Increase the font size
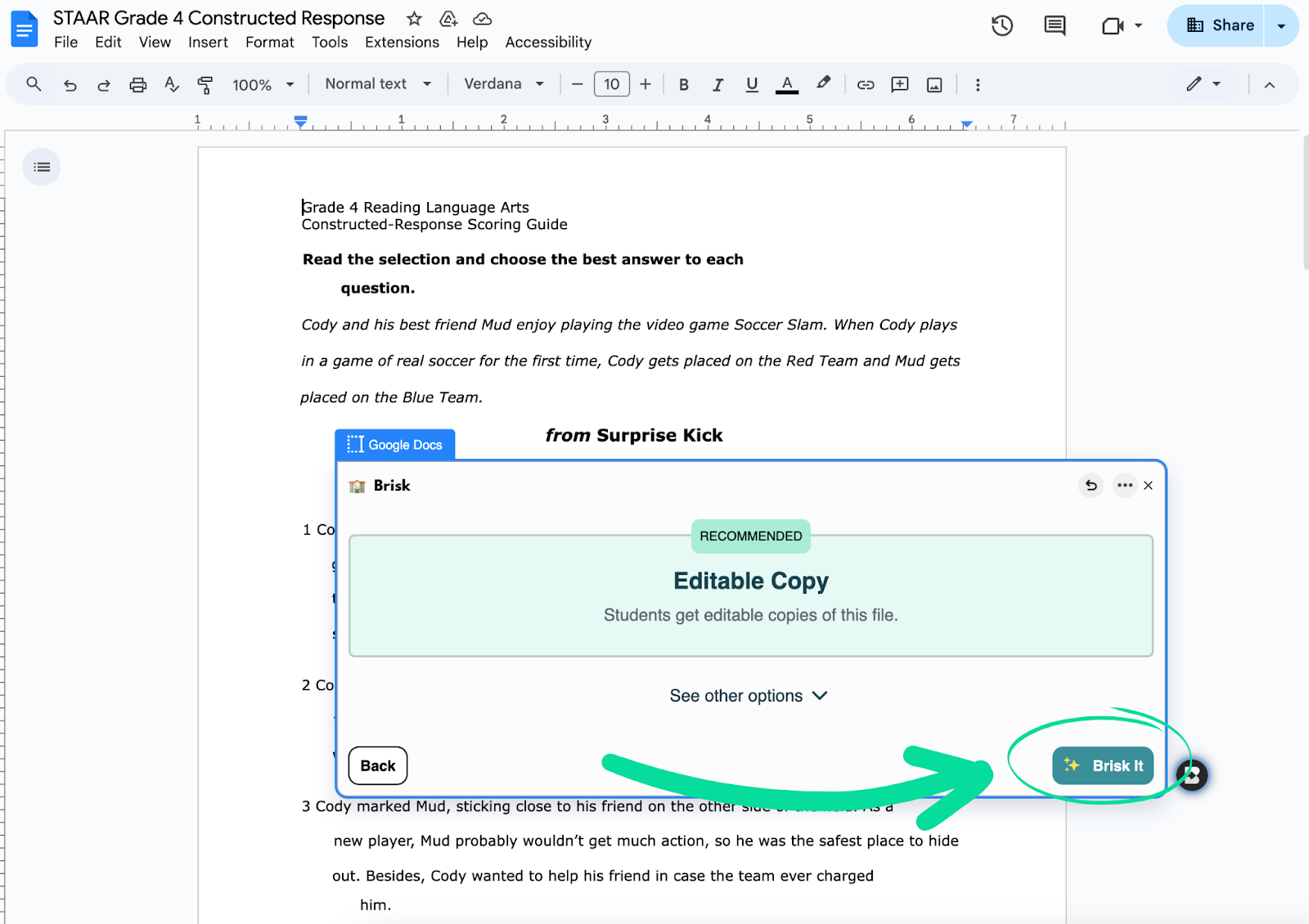Viewport: 1309px width, 924px height. point(646,84)
